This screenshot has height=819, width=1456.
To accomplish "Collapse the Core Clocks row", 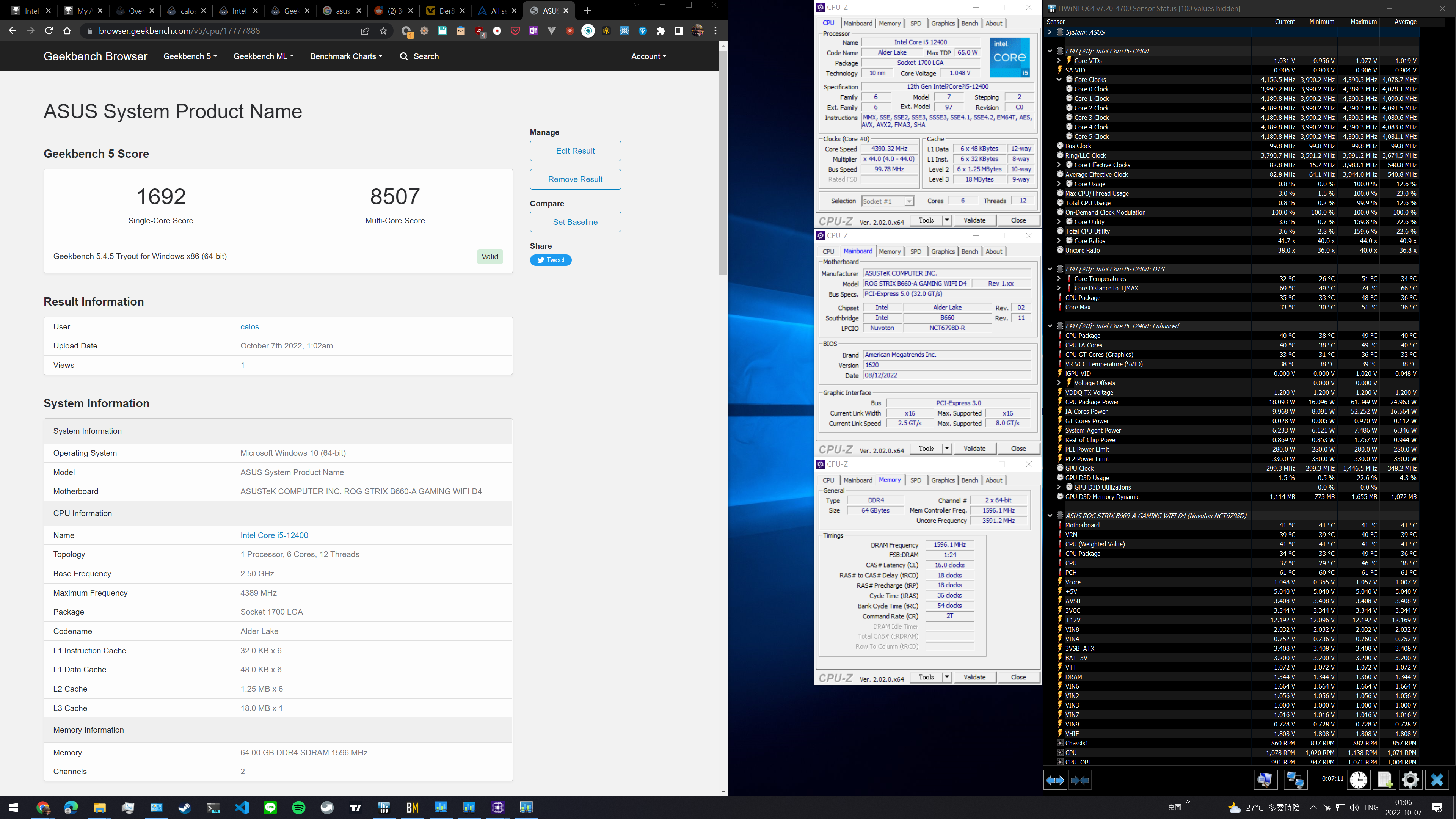I will click(x=1059, y=80).
